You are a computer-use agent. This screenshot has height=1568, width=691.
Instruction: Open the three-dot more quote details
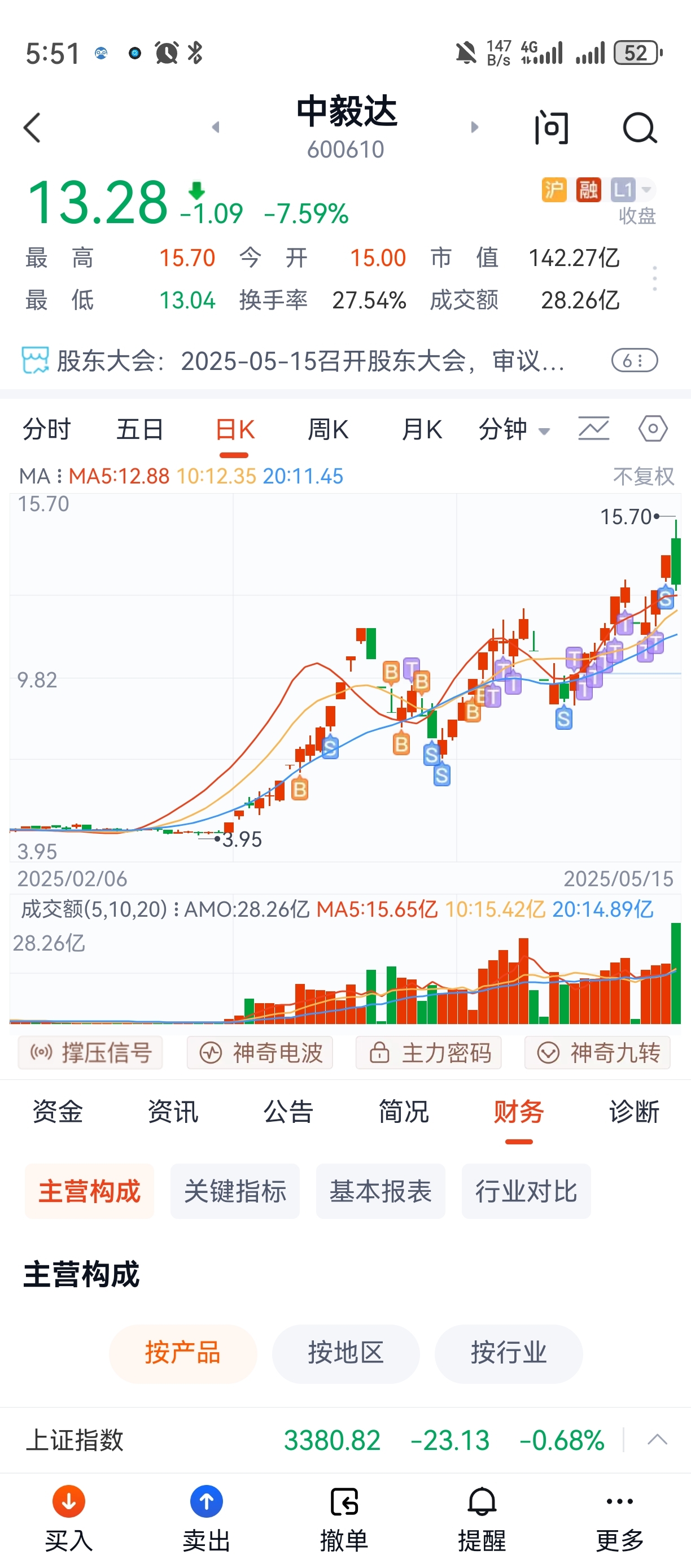(654, 279)
